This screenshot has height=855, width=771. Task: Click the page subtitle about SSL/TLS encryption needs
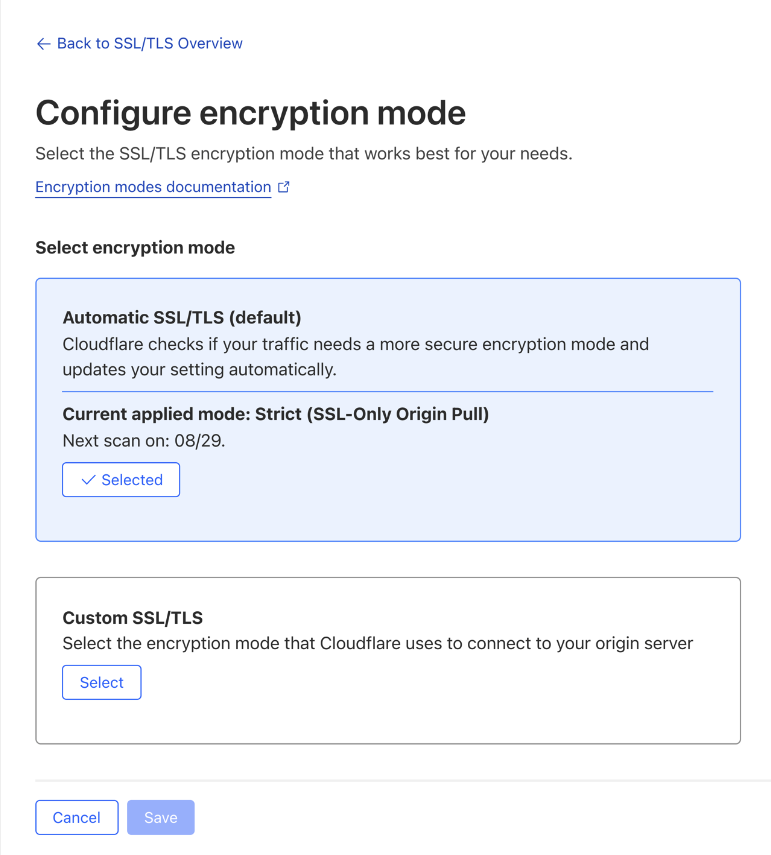pyautogui.click(x=303, y=154)
